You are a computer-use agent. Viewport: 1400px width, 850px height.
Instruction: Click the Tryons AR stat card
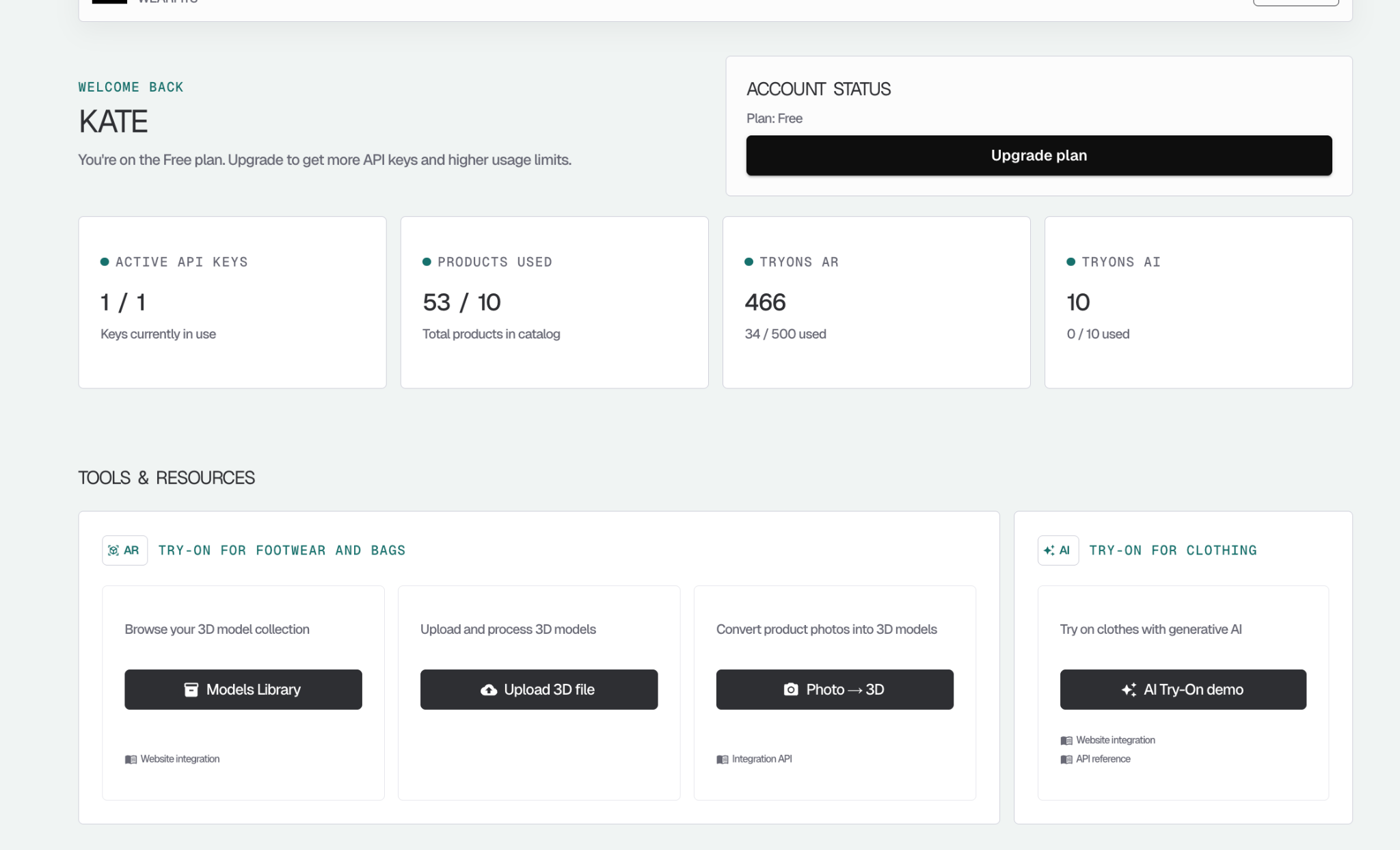tap(876, 302)
